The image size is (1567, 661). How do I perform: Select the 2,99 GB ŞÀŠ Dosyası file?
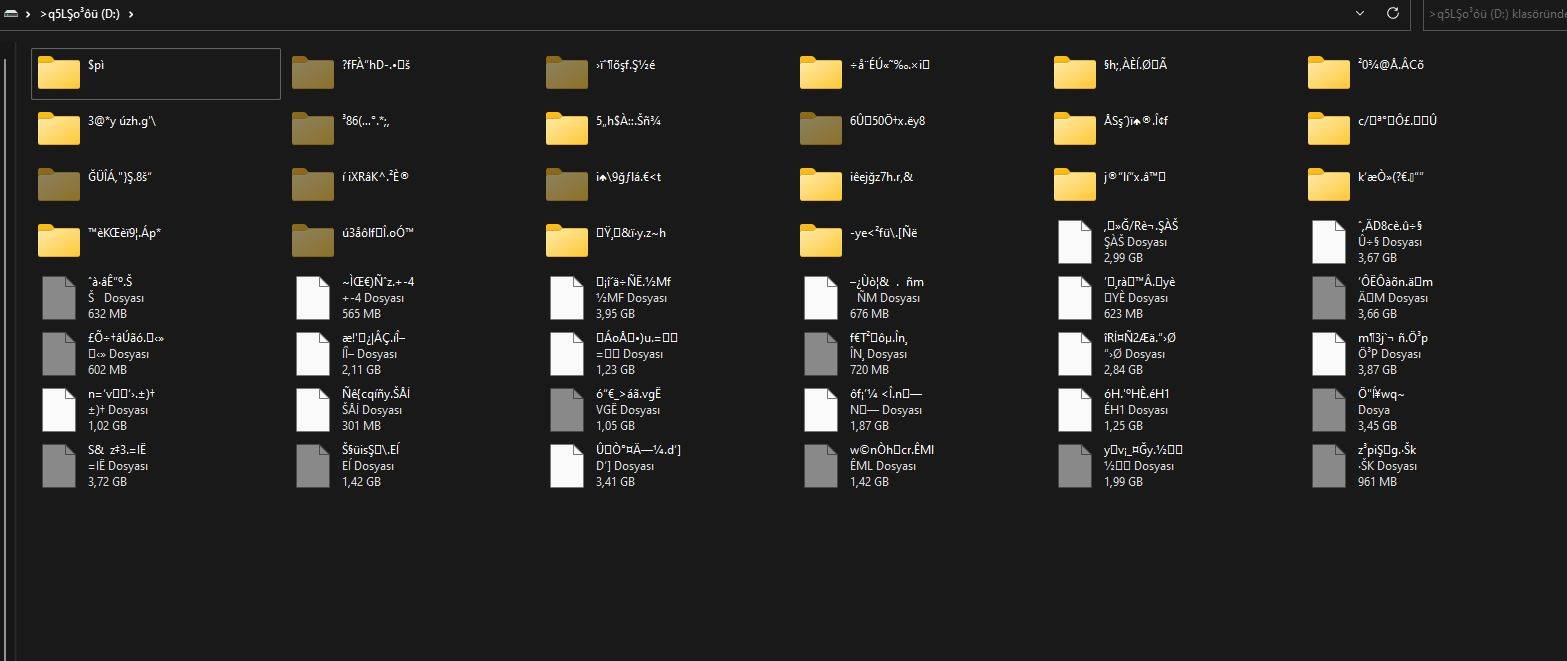(x=1075, y=241)
